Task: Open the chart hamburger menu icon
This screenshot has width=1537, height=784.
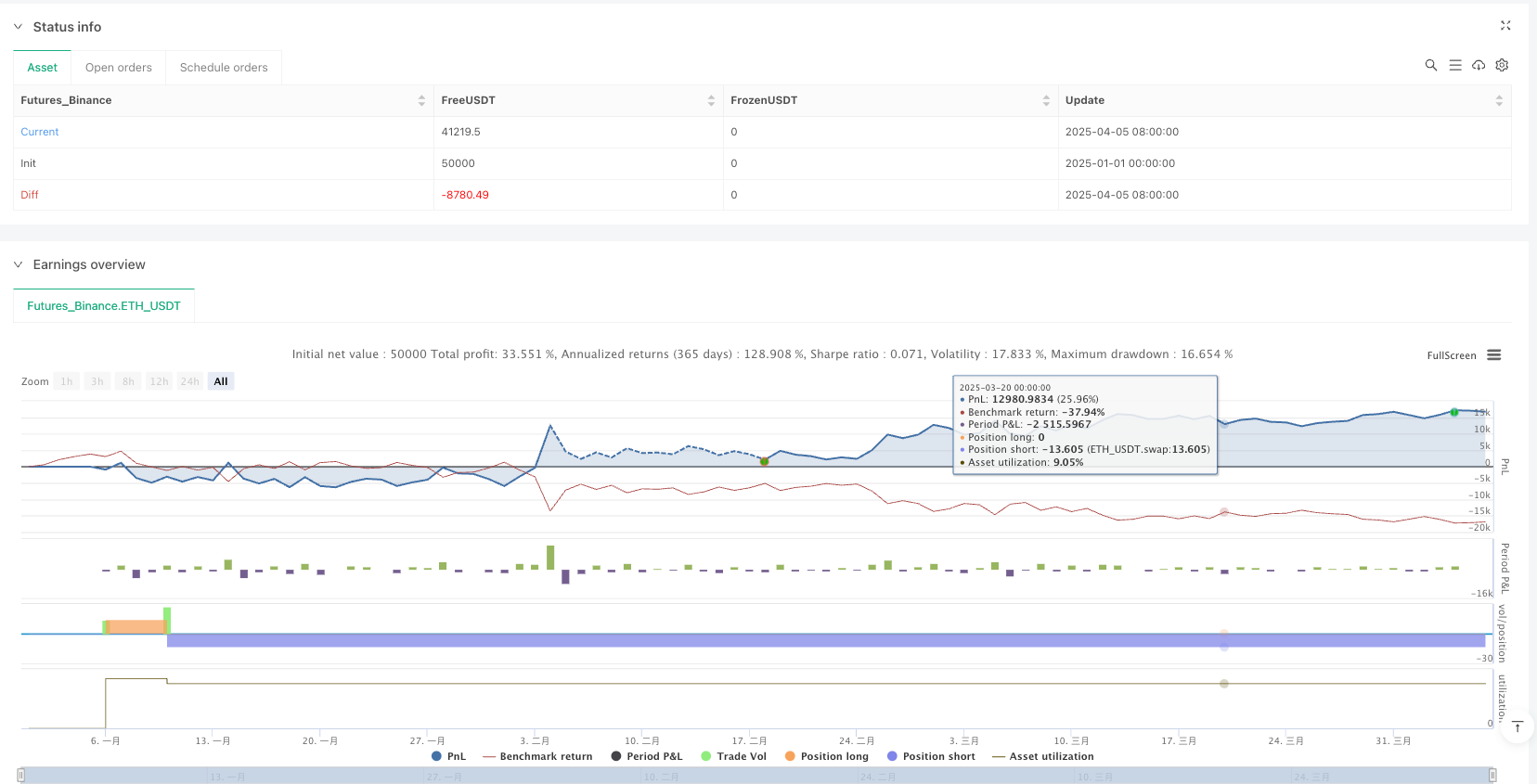Action: coord(1494,355)
